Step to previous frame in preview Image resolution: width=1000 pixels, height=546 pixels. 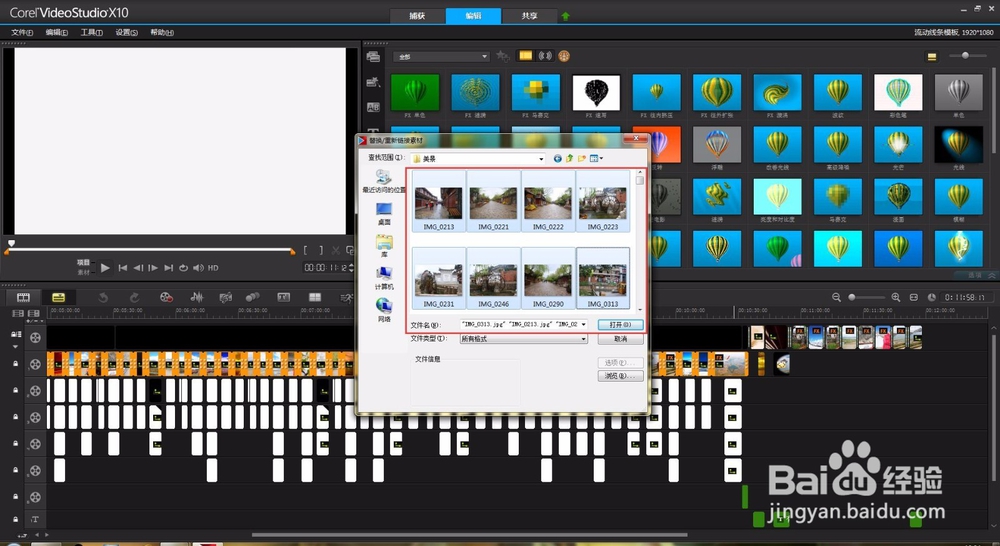[x=138, y=268]
